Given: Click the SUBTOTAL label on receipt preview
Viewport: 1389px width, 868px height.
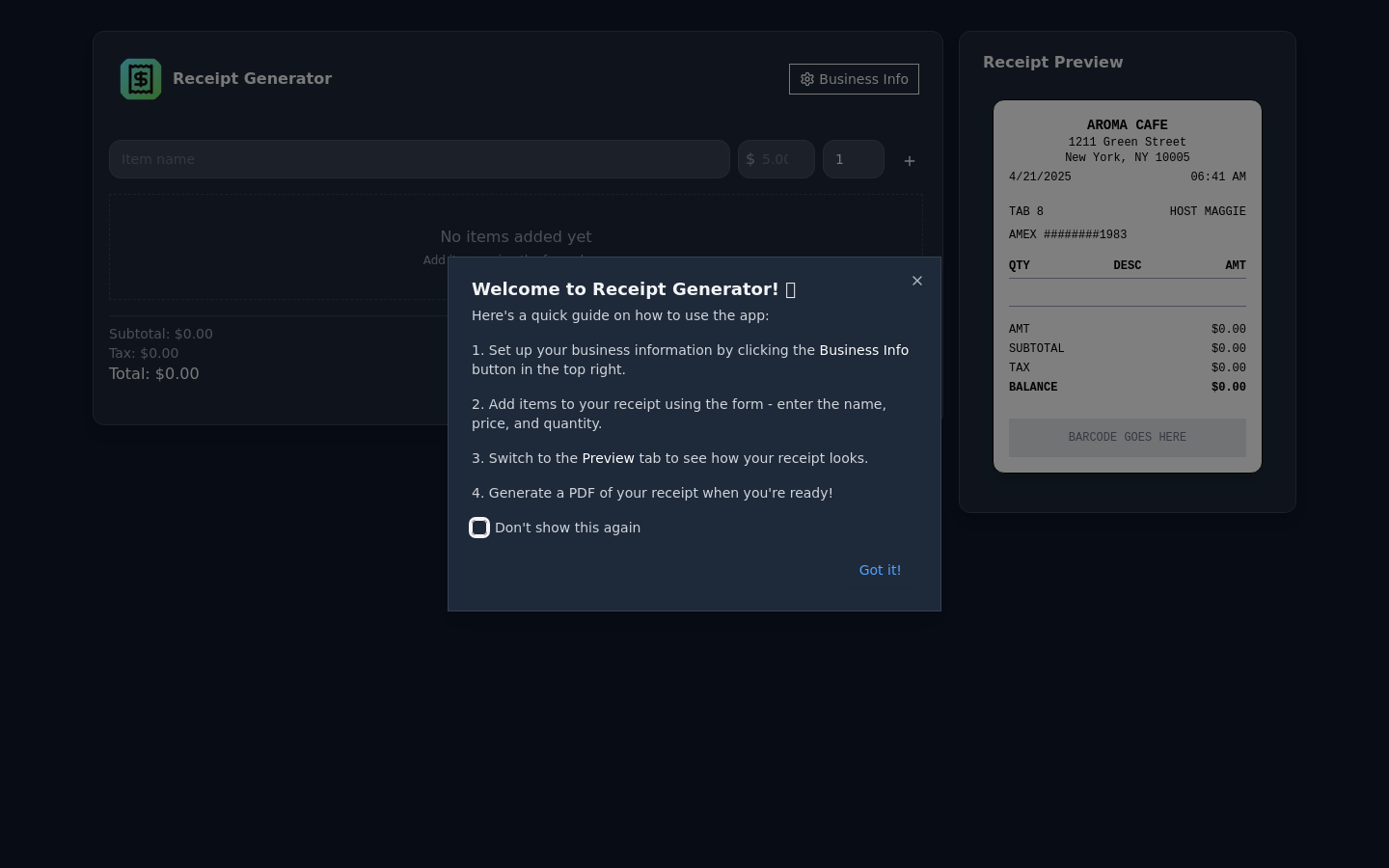Looking at the screenshot, I should [x=1037, y=348].
